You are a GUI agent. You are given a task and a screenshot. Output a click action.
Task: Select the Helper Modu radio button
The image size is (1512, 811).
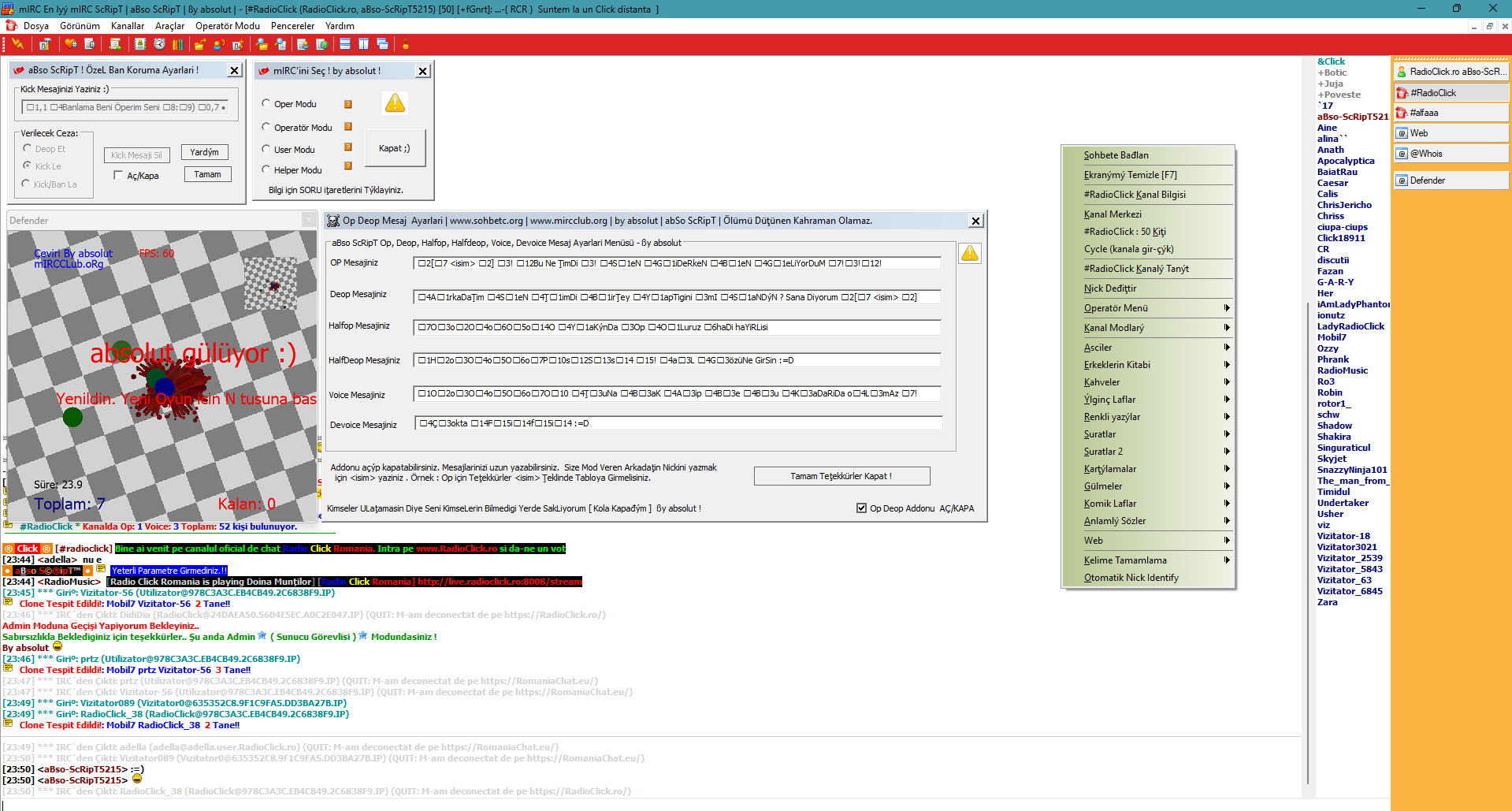[x=266, y=169]
